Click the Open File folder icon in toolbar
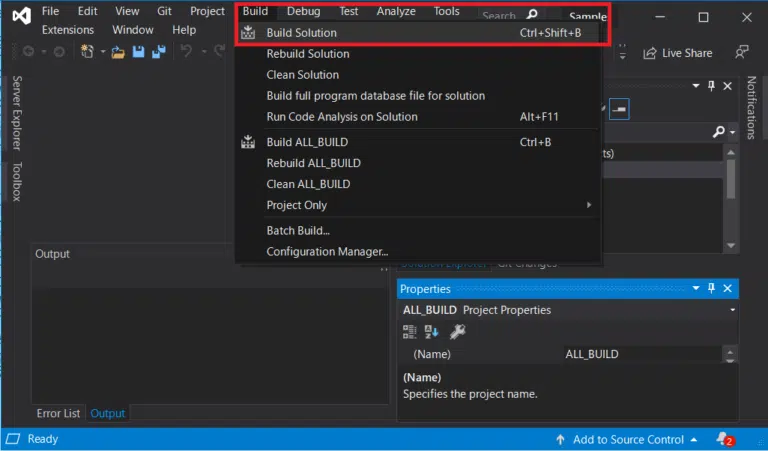 (x=118, y=52)
